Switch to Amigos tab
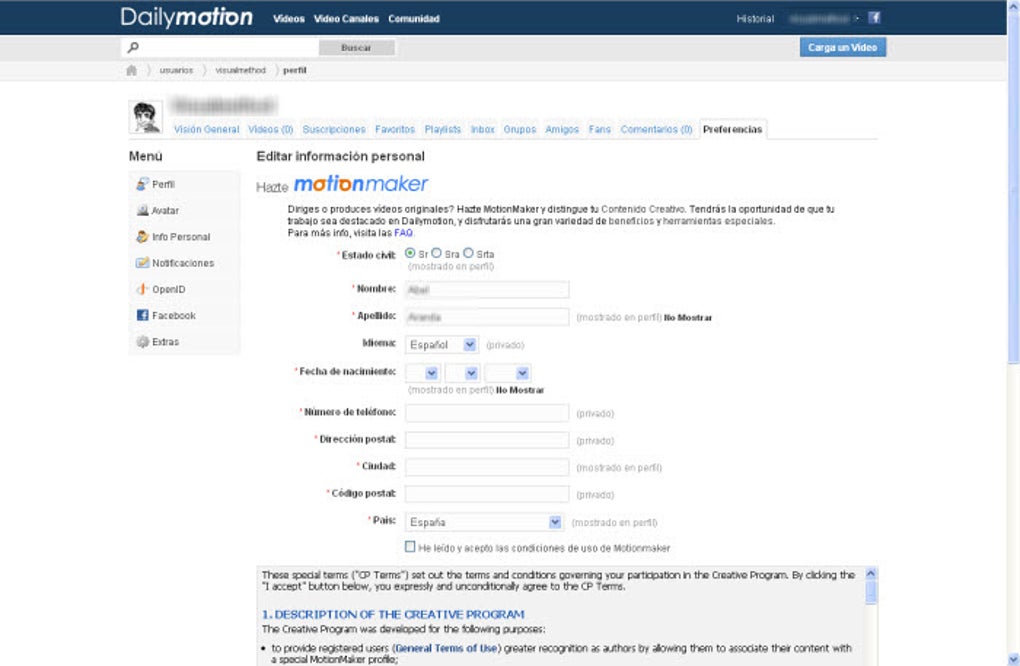This screenshot has height=666, width=1020. click(562, 129)
